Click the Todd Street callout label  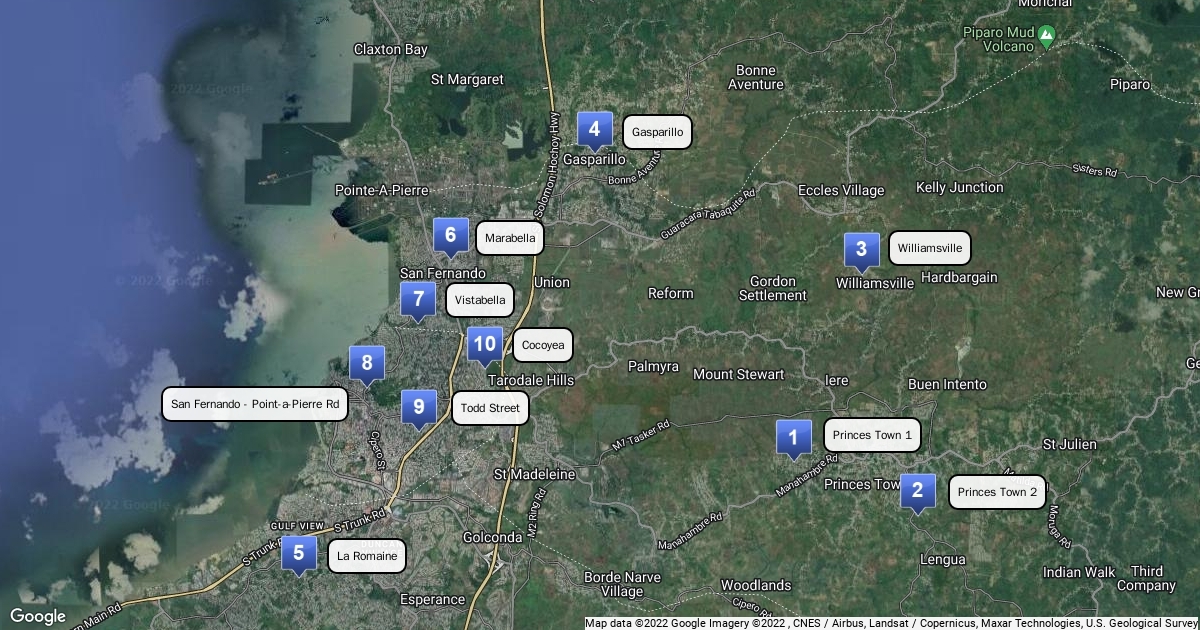coord(490,408)
